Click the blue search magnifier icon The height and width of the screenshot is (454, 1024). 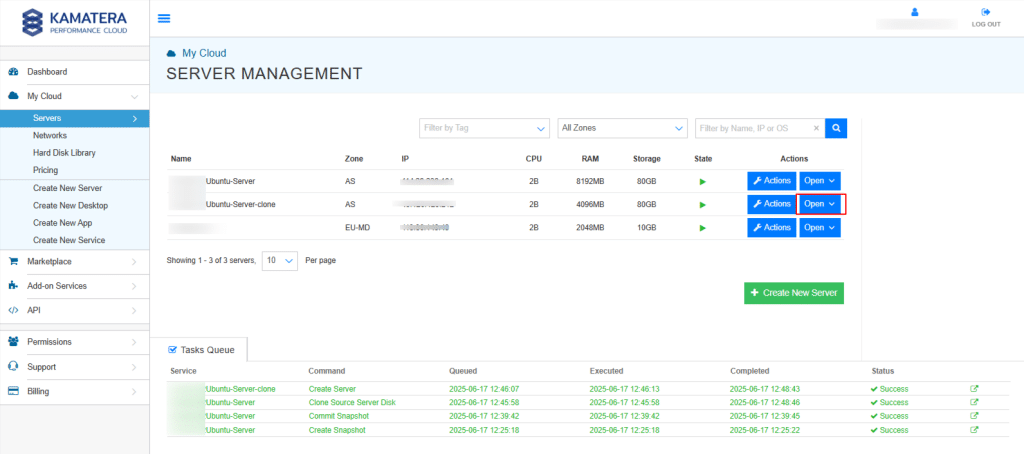pyautogui.click(x=837, y=128)
